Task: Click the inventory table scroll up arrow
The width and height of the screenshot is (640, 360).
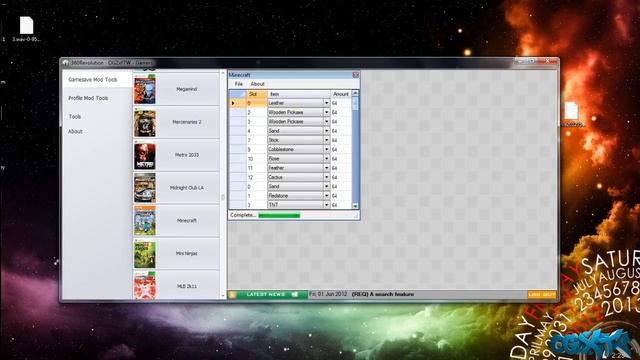Action: coord(355,93)
